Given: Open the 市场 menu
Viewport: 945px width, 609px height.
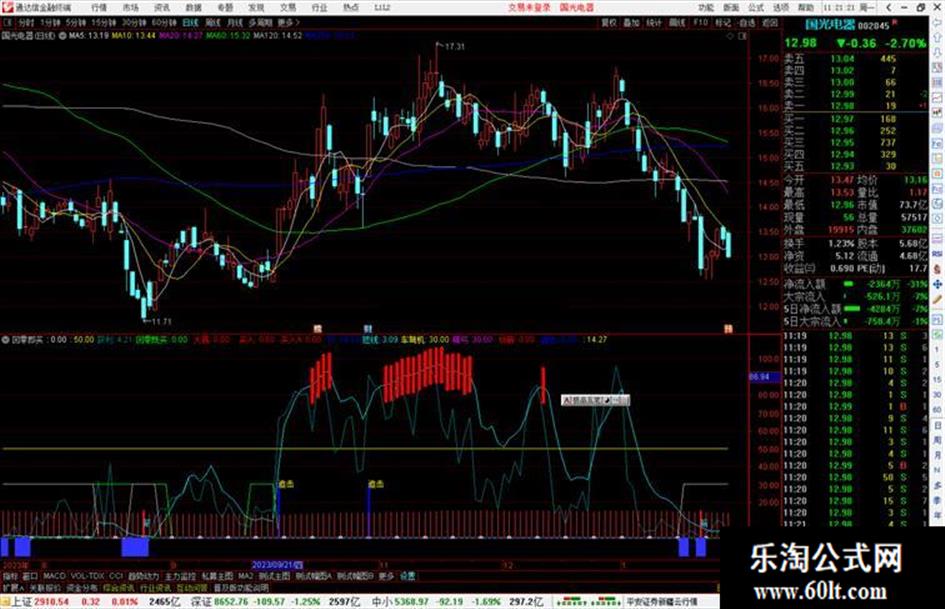Looking at the screenshot, I should click(x=130, y=8).
